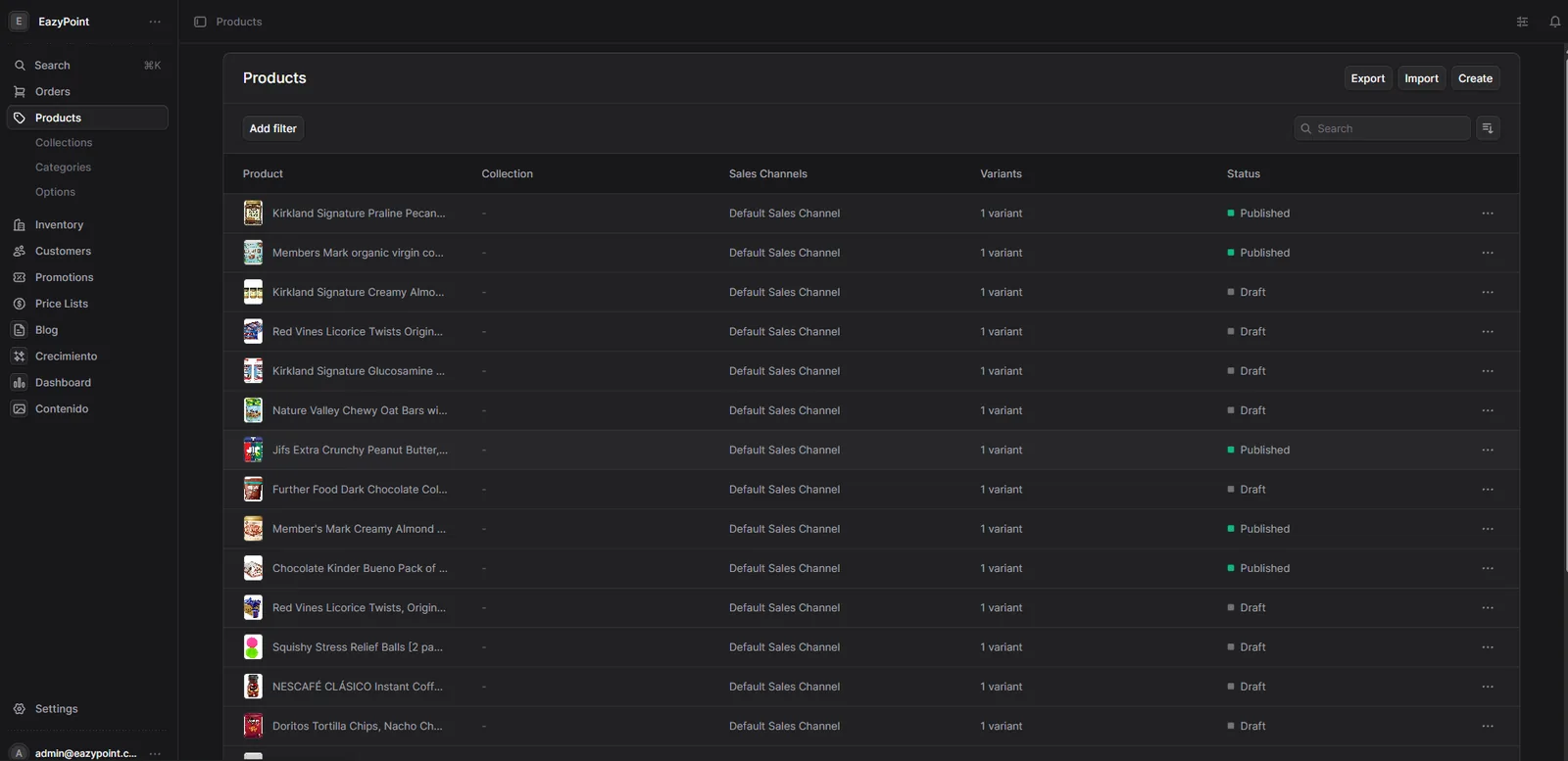Open actions menu for Kirkland Signature Praline Pecan
The height and width of the screenshot is (761, 1568).
[1488, 214]
